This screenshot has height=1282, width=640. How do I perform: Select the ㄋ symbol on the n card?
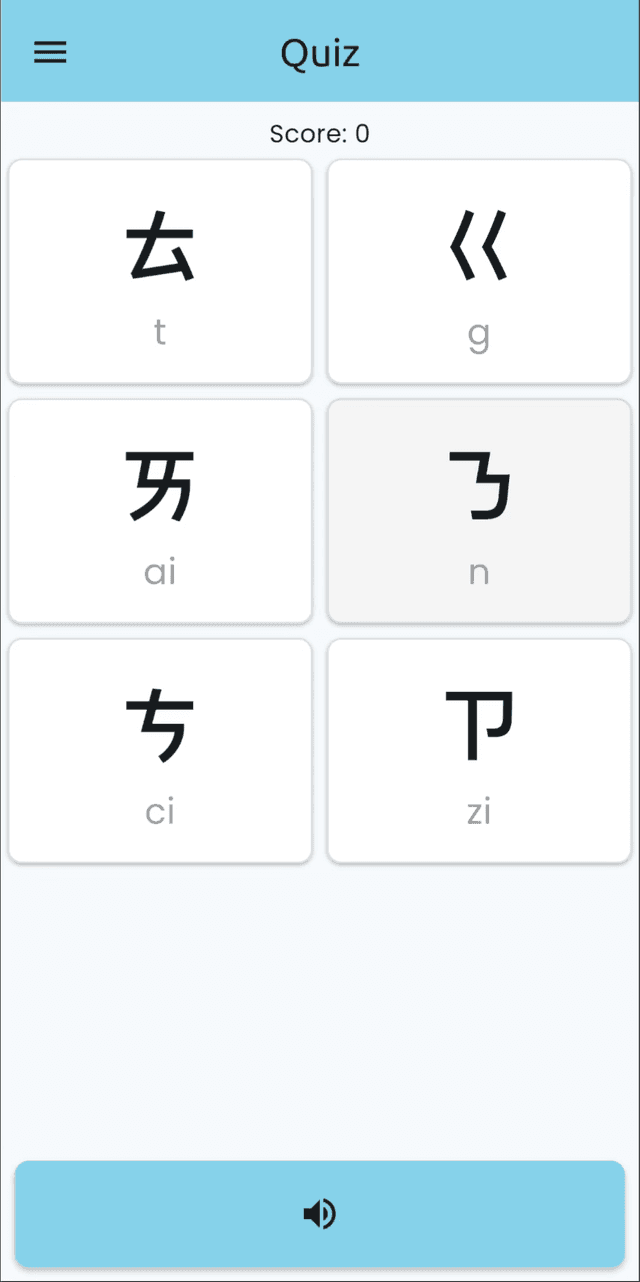[x=479, y=486]
